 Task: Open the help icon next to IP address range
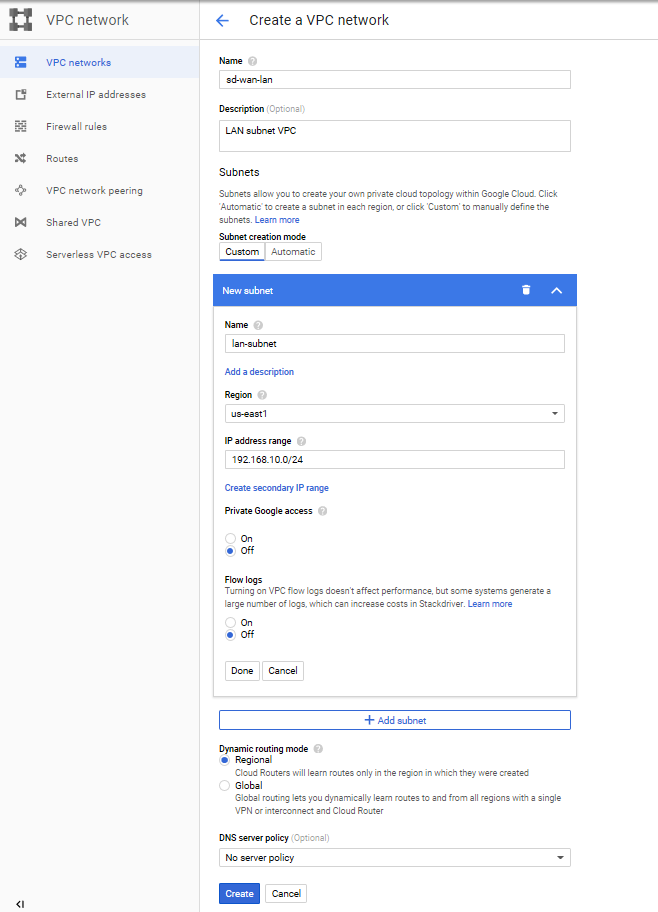(301, 441)
